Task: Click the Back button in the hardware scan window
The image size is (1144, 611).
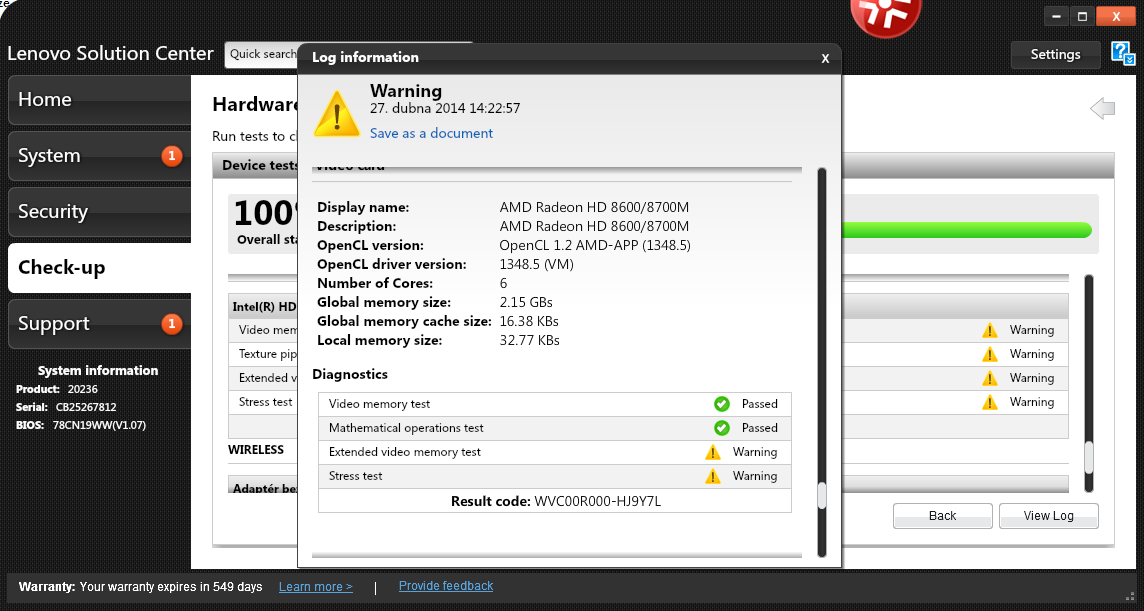Action: pos(943,515)
